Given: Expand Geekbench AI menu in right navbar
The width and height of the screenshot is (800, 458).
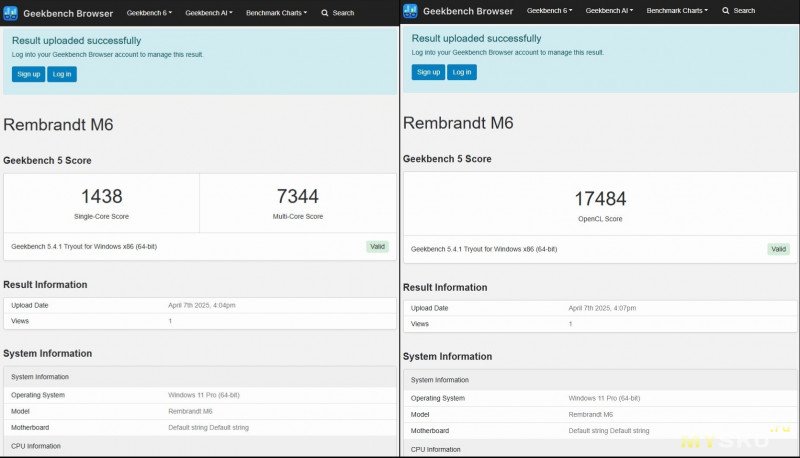Looking at the screenshot, I should [609, 11].
